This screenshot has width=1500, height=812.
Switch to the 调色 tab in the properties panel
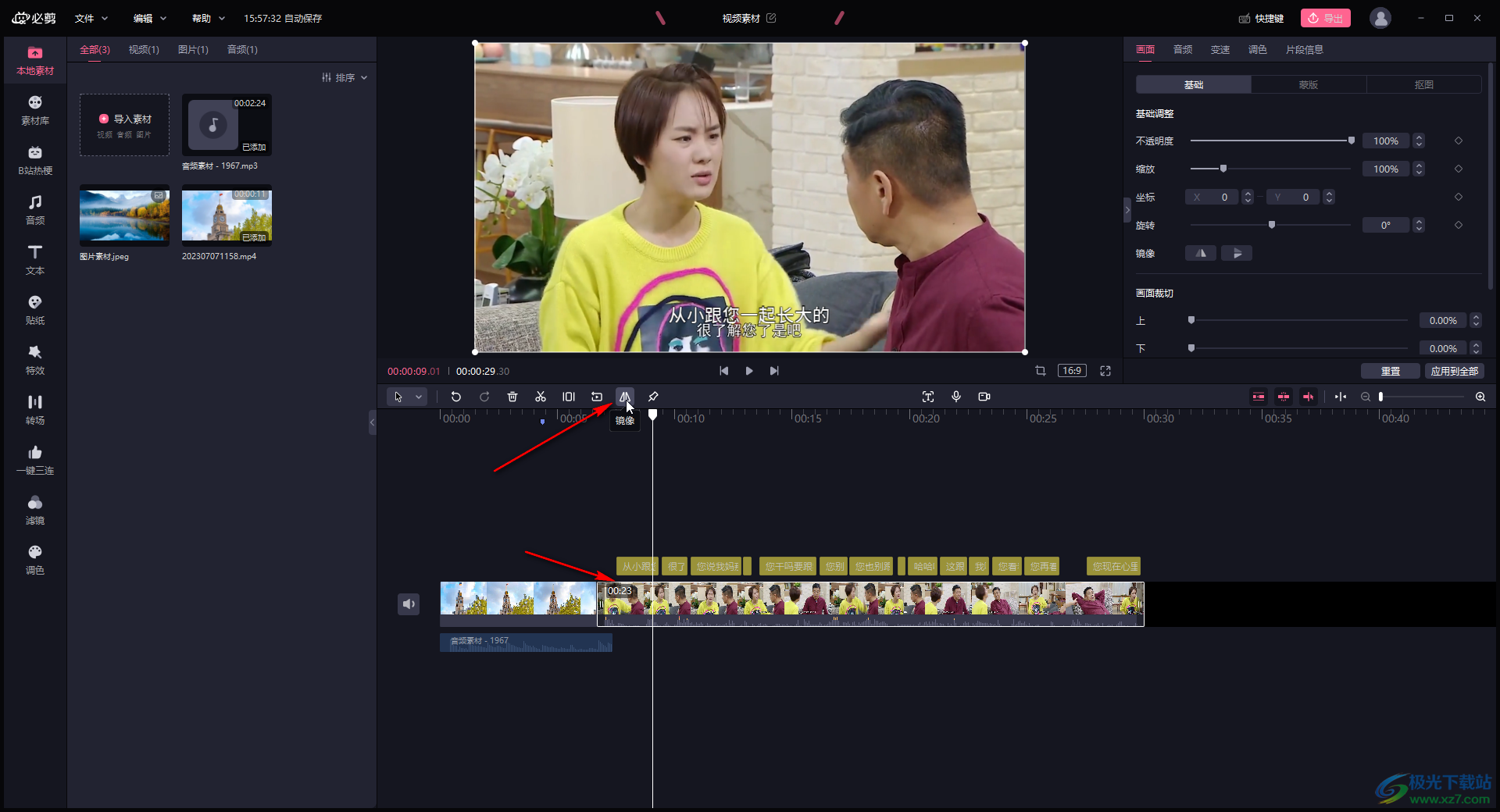coord(1258,50)
